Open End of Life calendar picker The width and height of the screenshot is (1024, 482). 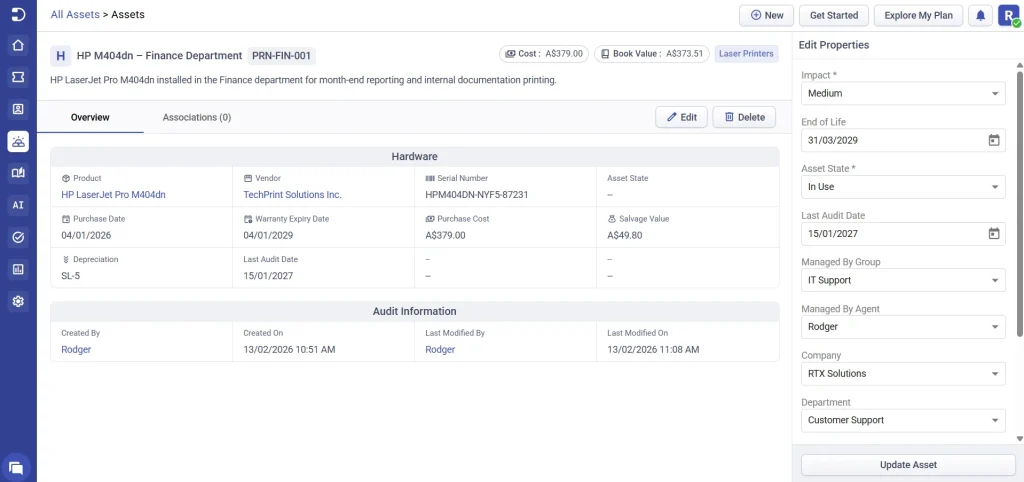tap(994, 140)
